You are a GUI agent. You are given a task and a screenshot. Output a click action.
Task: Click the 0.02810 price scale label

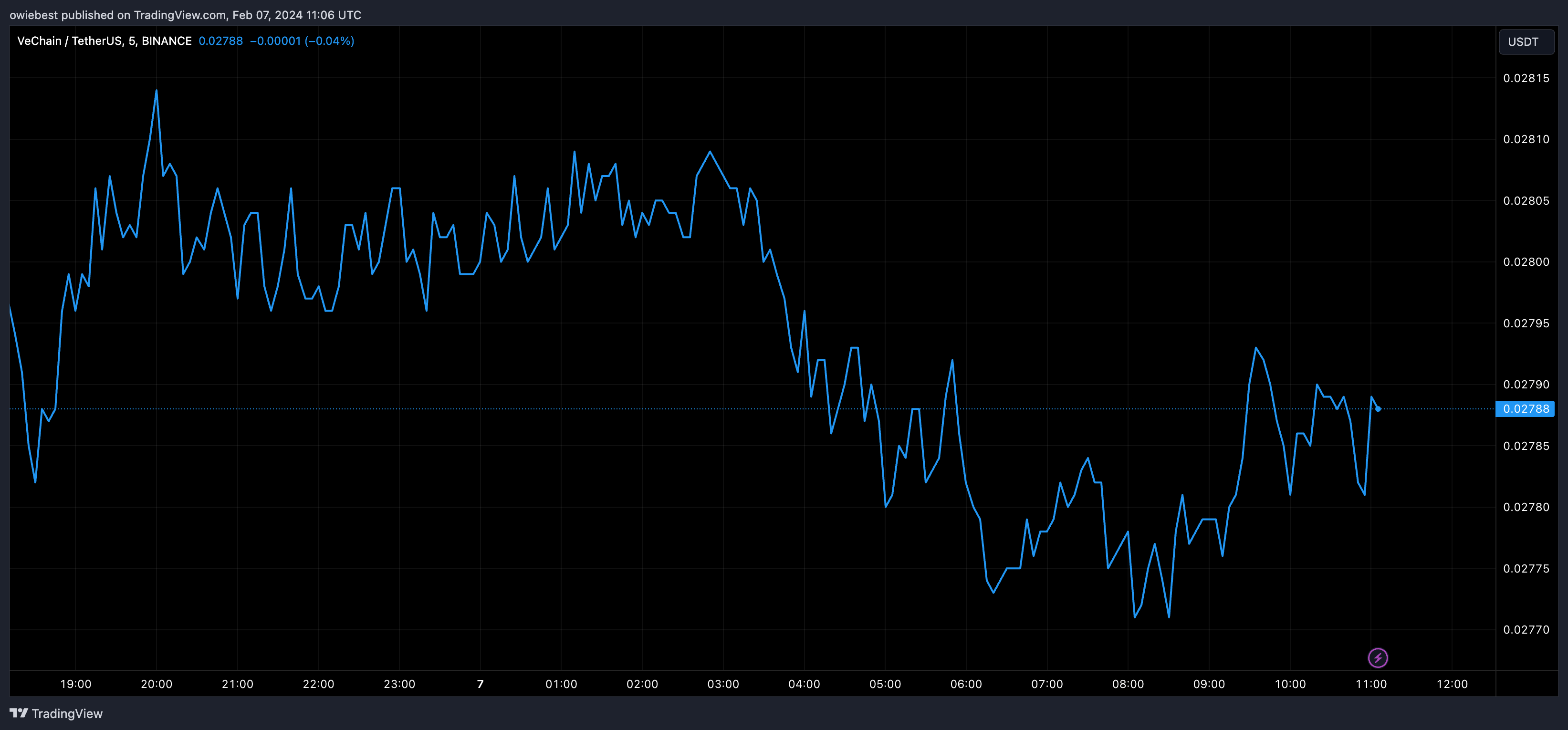(x=1526, y=139)
